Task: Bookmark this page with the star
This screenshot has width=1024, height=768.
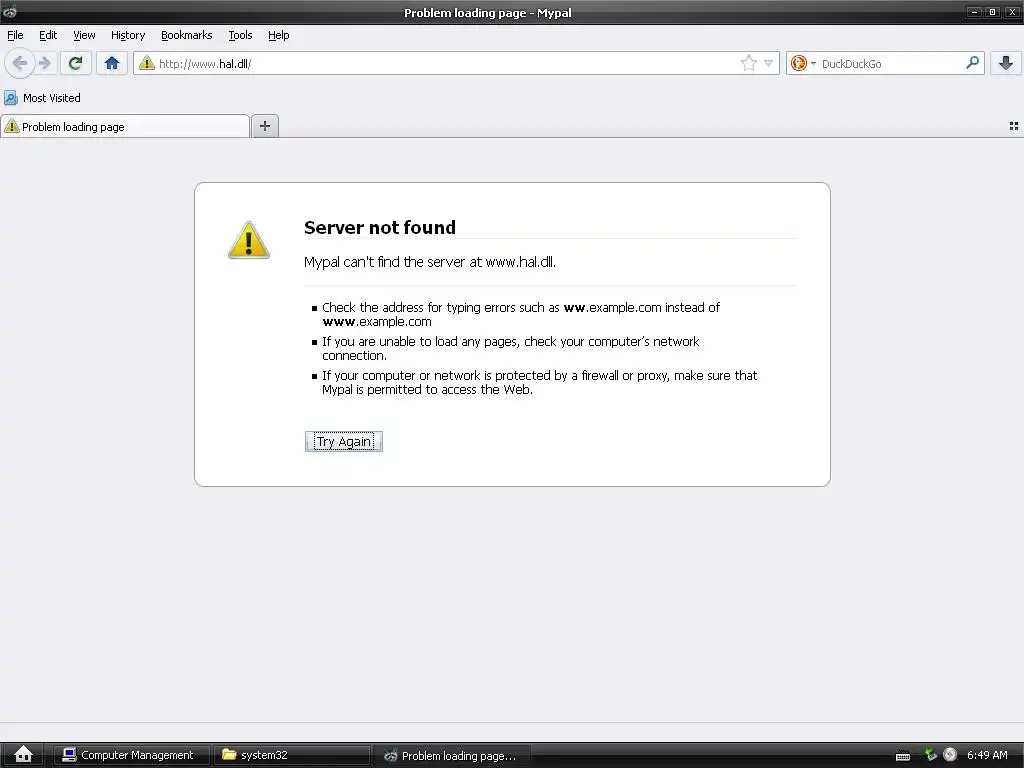Action: tap(748, 63)
